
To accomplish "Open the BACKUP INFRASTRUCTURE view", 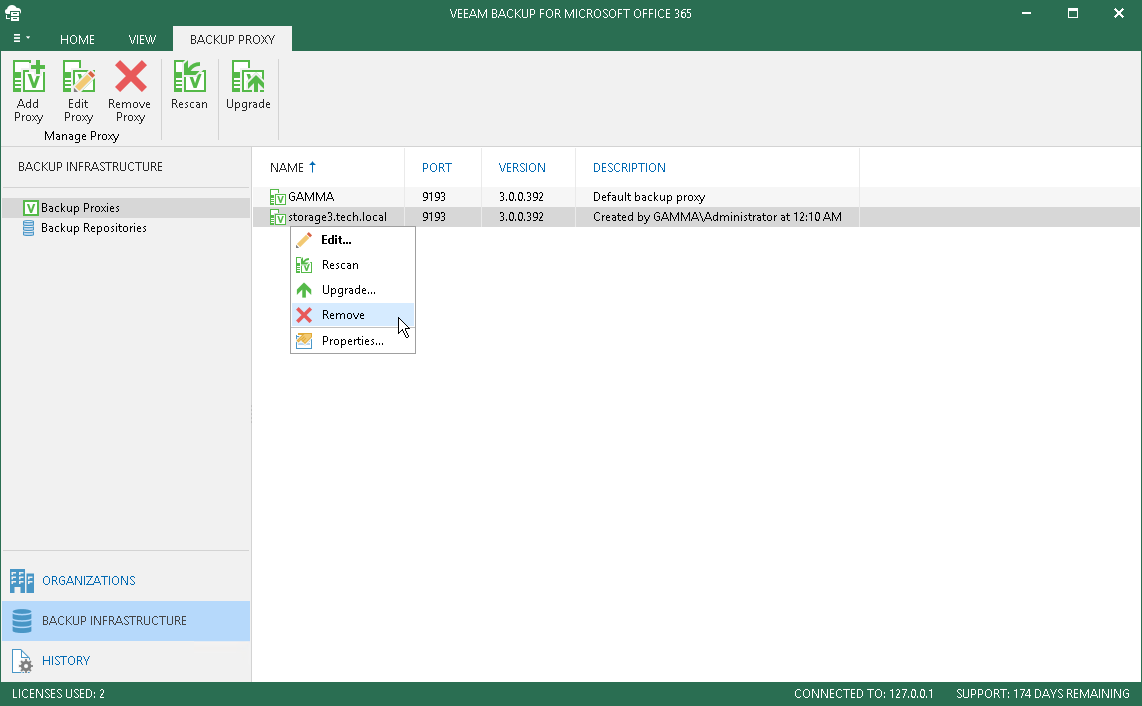I will 126,621.
